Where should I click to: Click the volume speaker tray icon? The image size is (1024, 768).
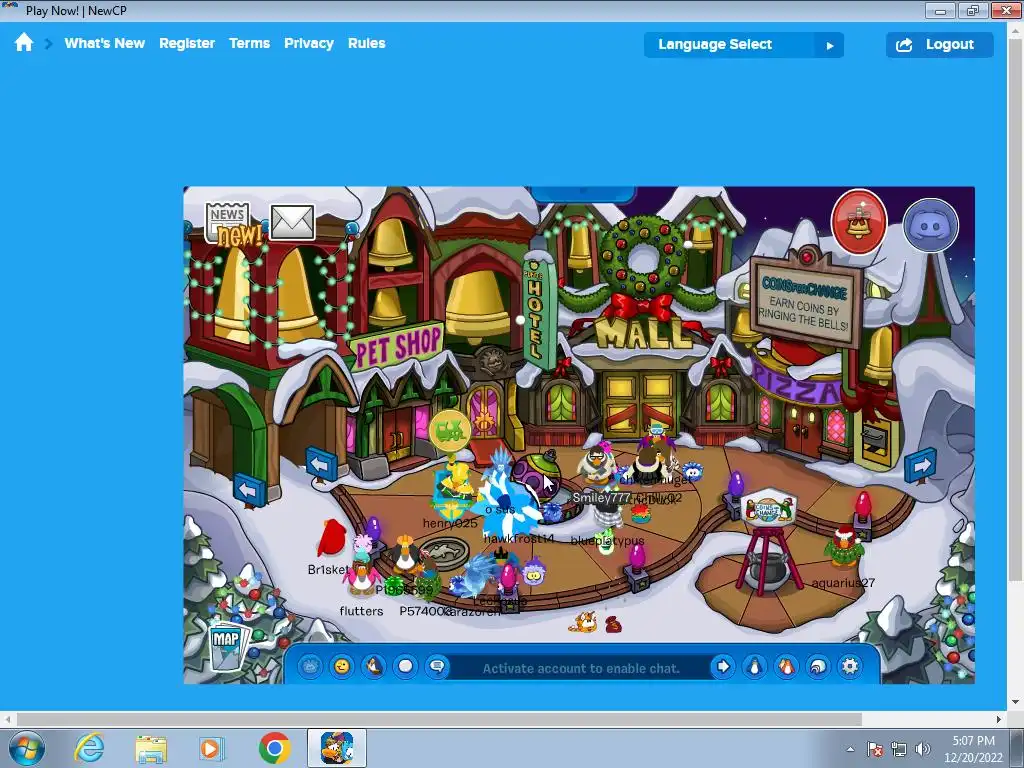(x=923, y=749)
